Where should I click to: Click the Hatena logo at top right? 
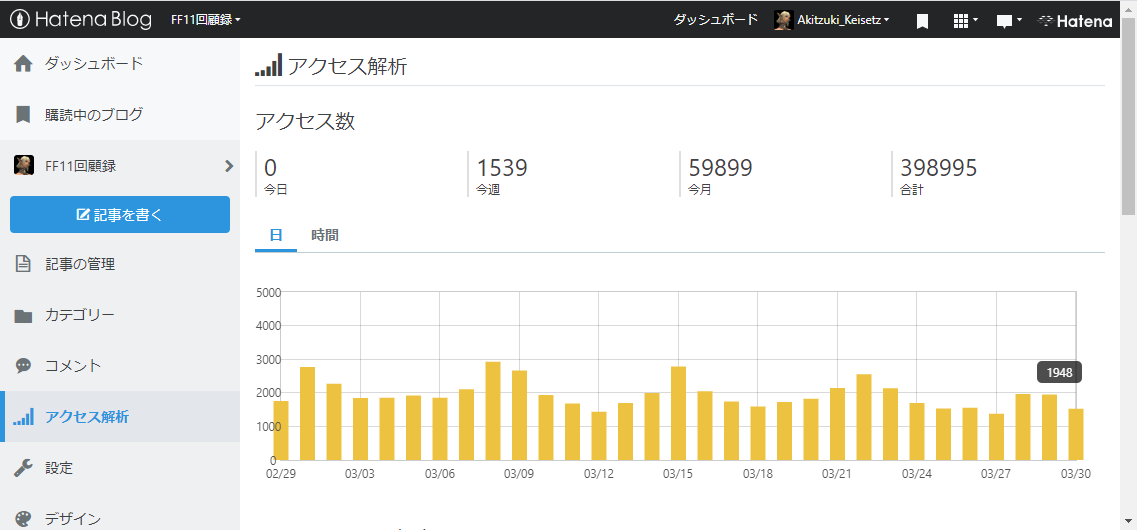tap(1075, 21)
